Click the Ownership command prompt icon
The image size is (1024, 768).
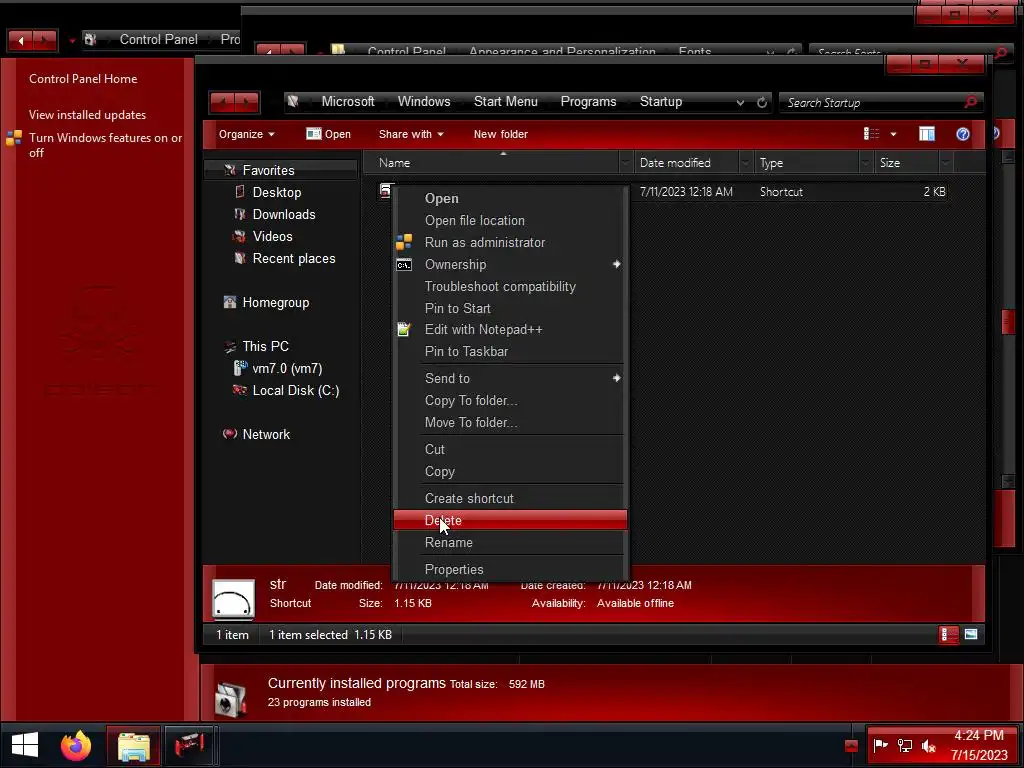tap(404, 264)
